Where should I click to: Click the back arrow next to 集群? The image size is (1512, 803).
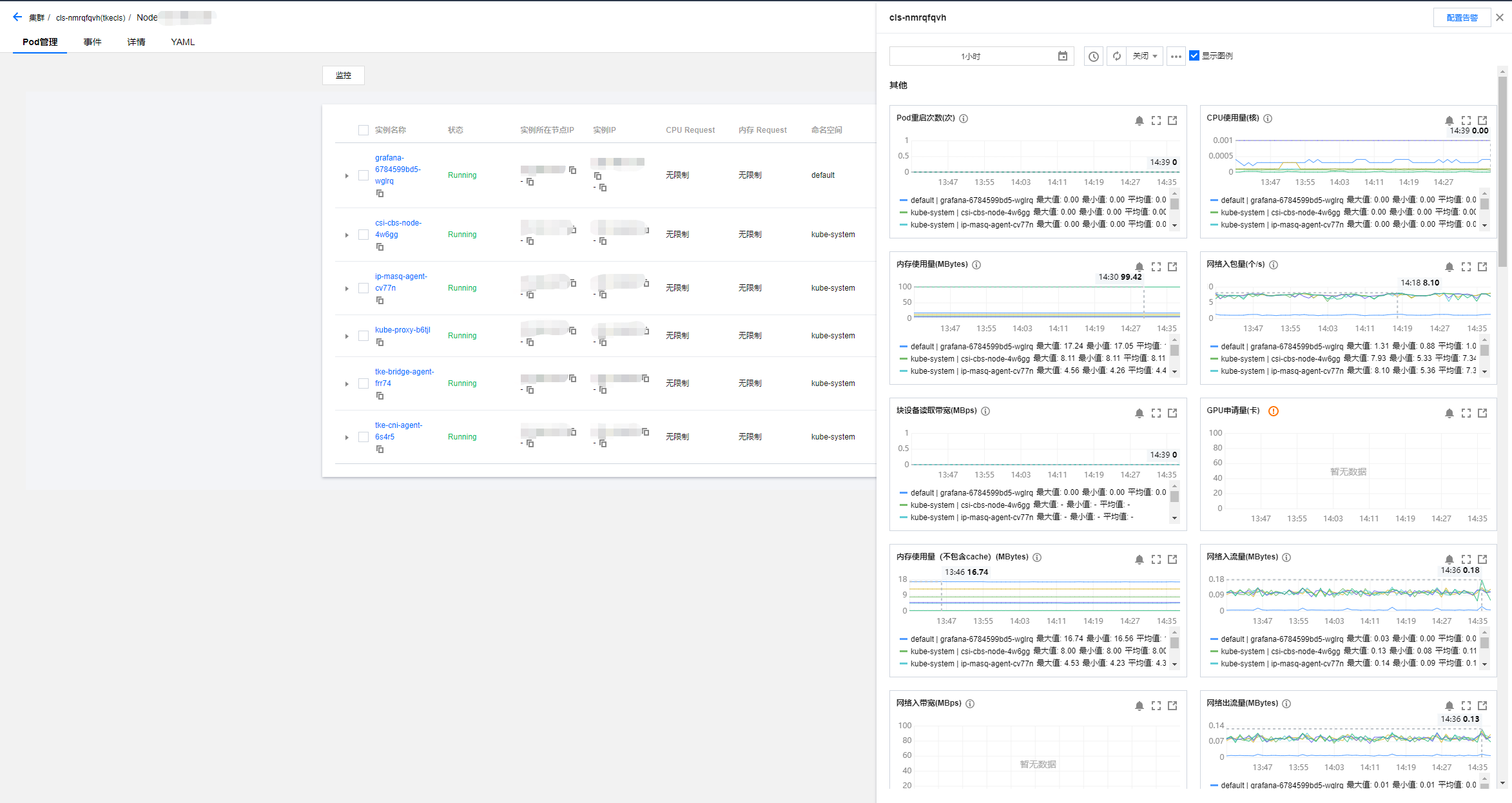17,17
